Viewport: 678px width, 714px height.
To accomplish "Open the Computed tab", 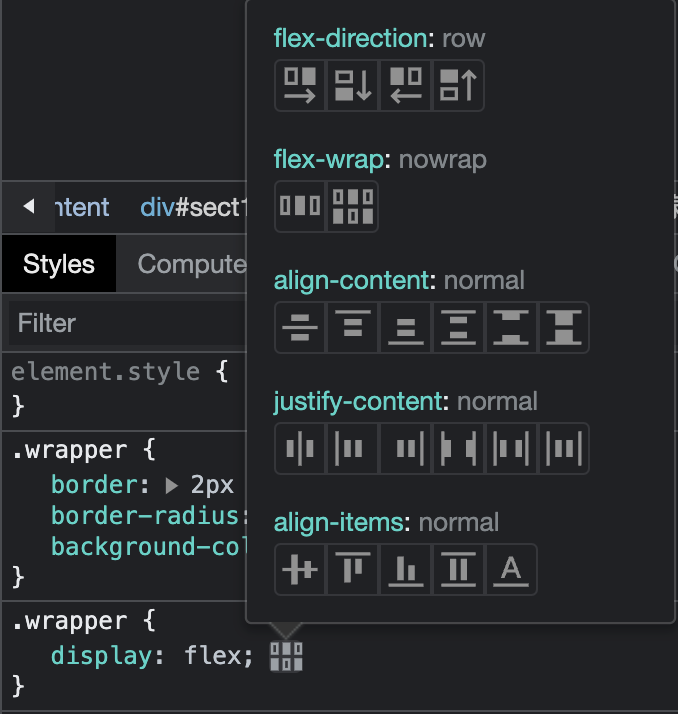I will pos(192,264).
